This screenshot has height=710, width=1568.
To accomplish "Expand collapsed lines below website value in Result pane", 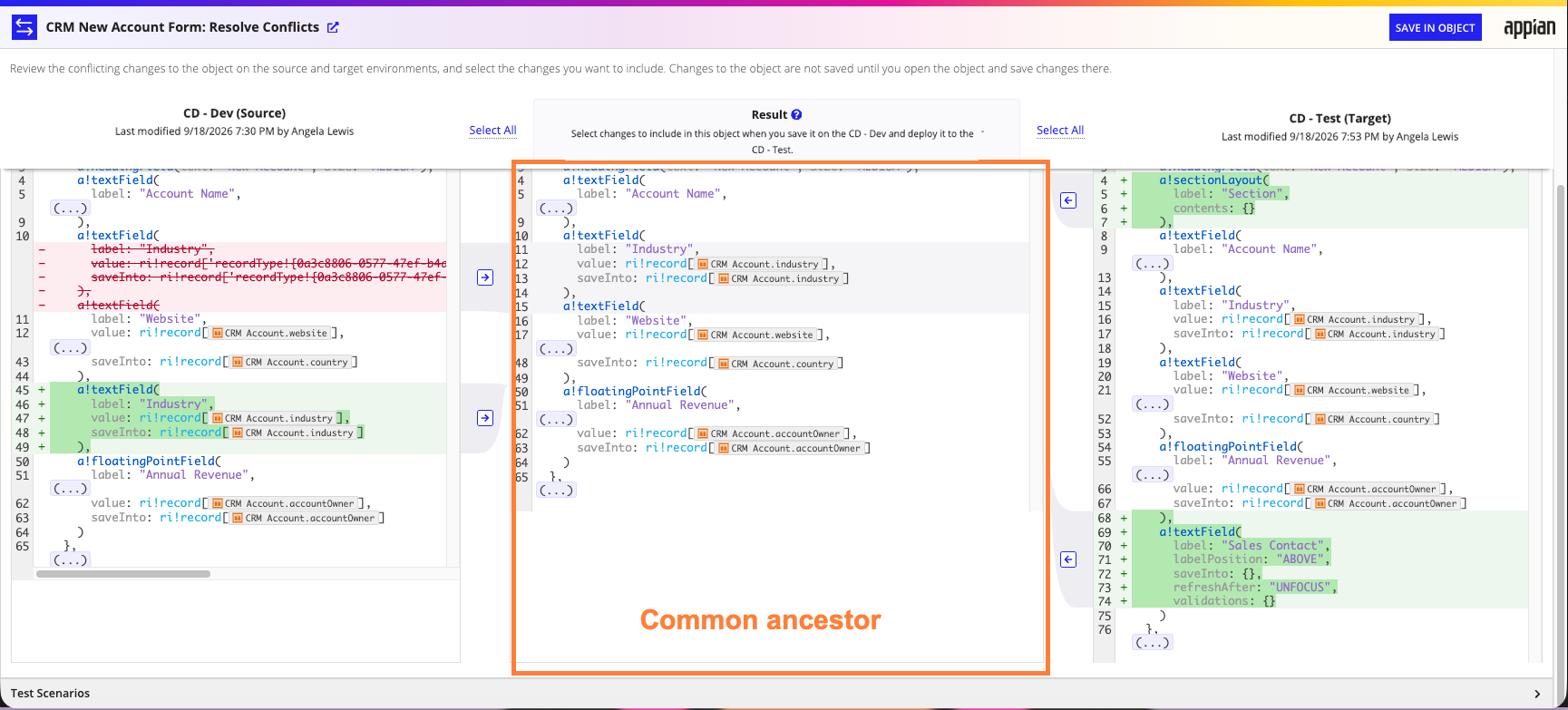I will coord(556,348).
